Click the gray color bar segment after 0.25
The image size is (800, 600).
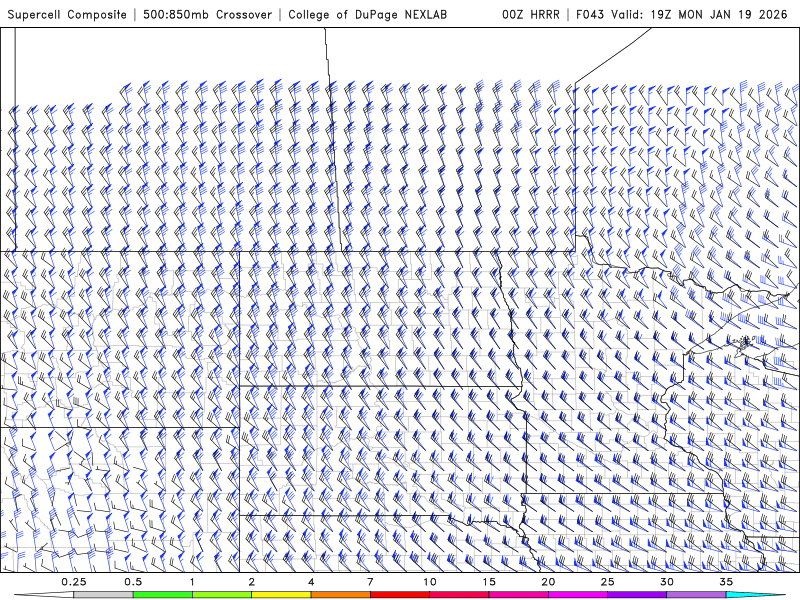(x=103, y=595)
